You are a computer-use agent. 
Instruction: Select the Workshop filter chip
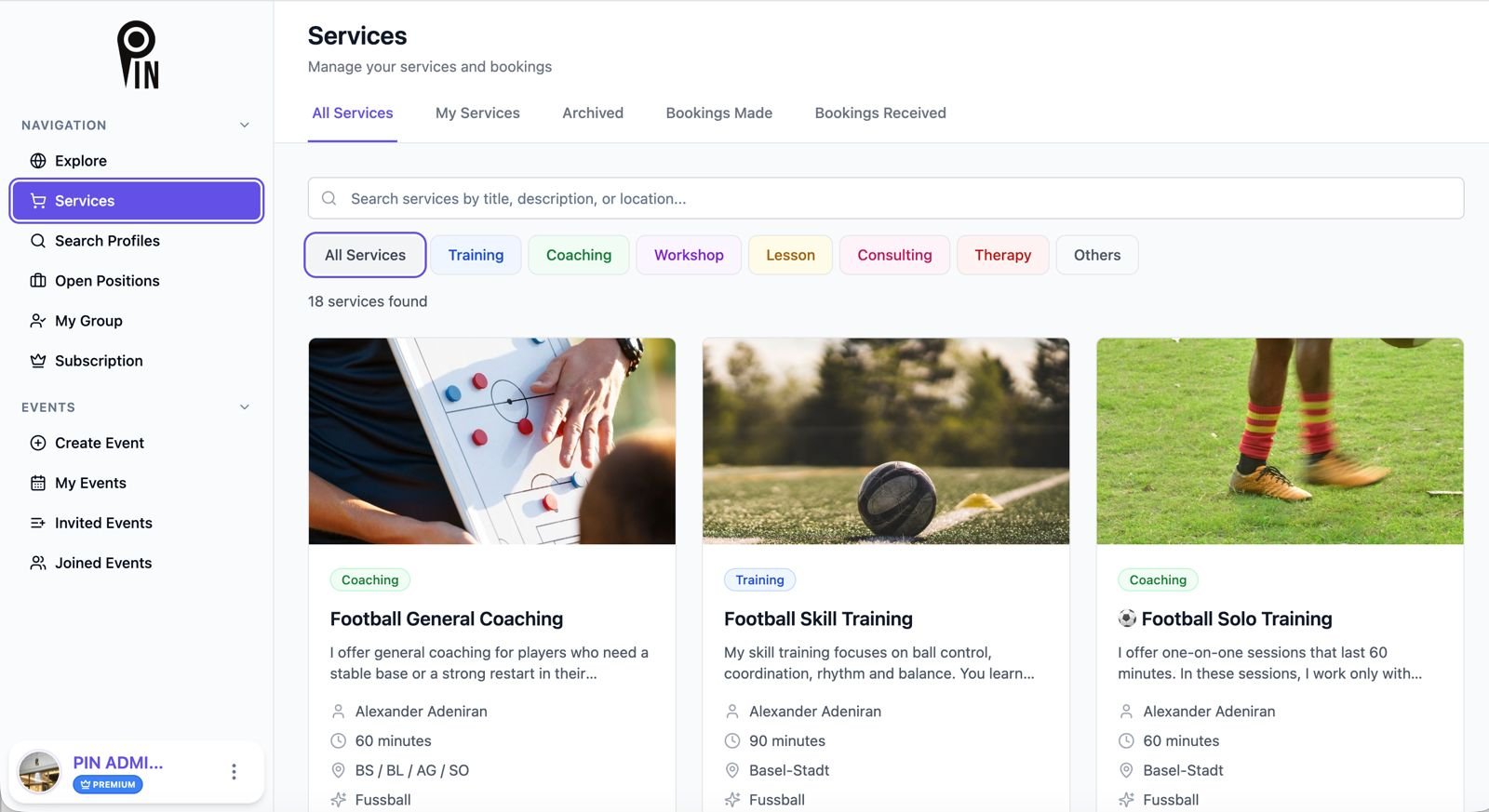coord(689,255)
